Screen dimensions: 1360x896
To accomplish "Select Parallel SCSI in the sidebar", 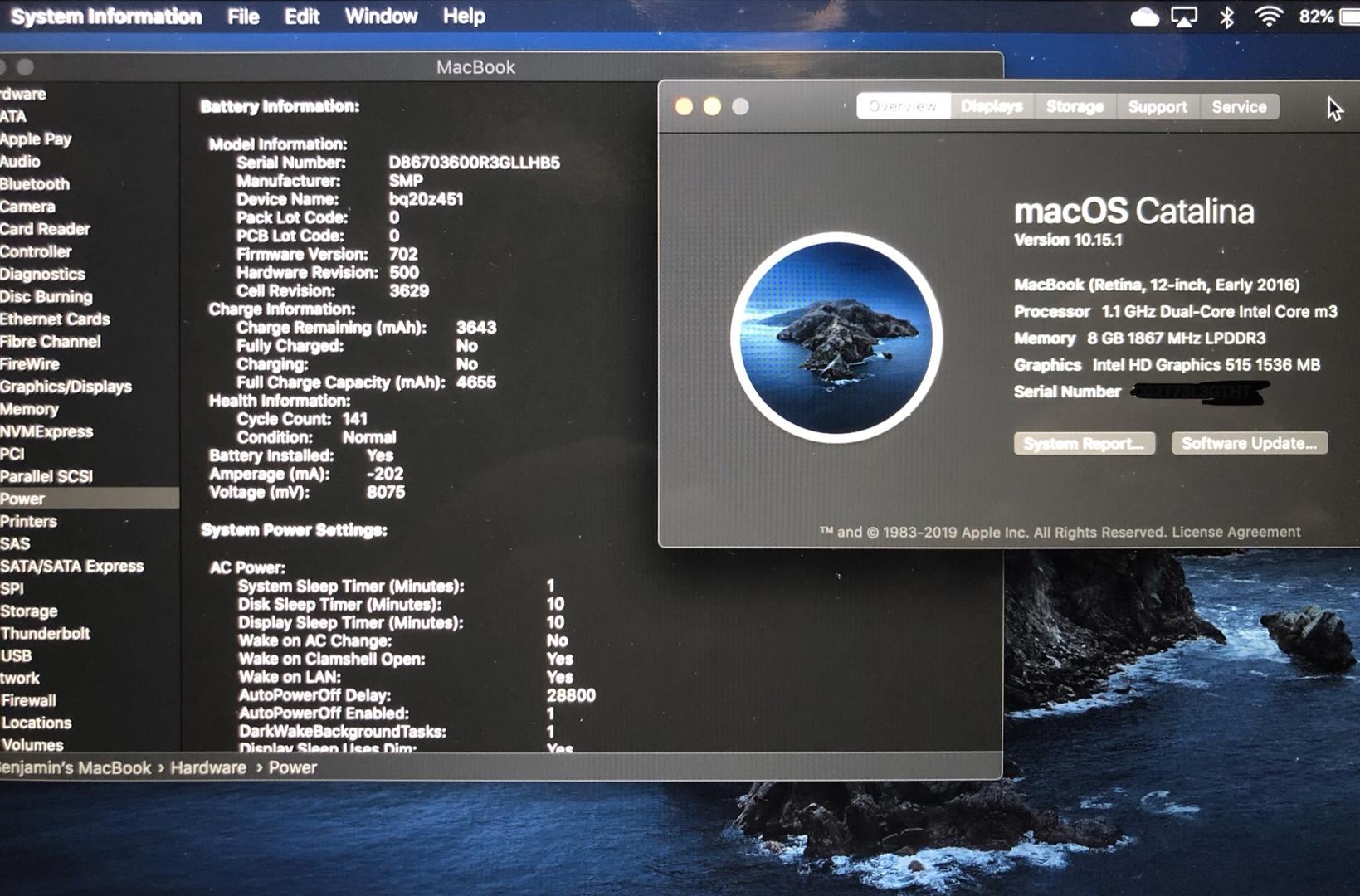I will [x=46, y=475].
